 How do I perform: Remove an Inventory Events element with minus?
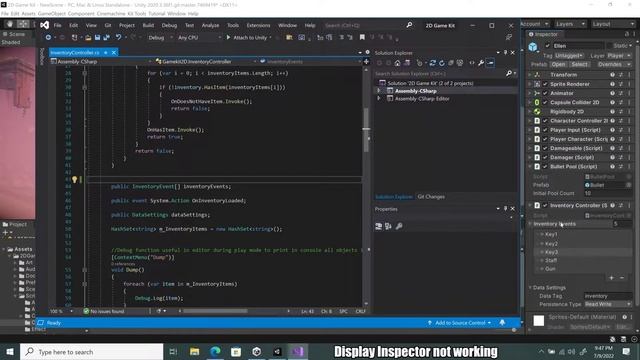click(x=622, y=278)
